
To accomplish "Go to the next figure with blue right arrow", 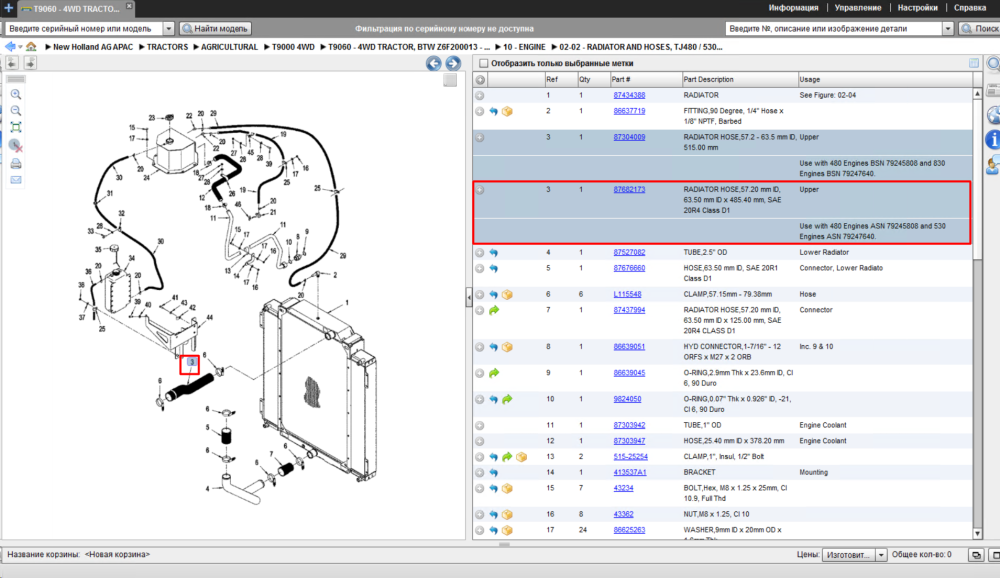I will (x=453, y=63).
